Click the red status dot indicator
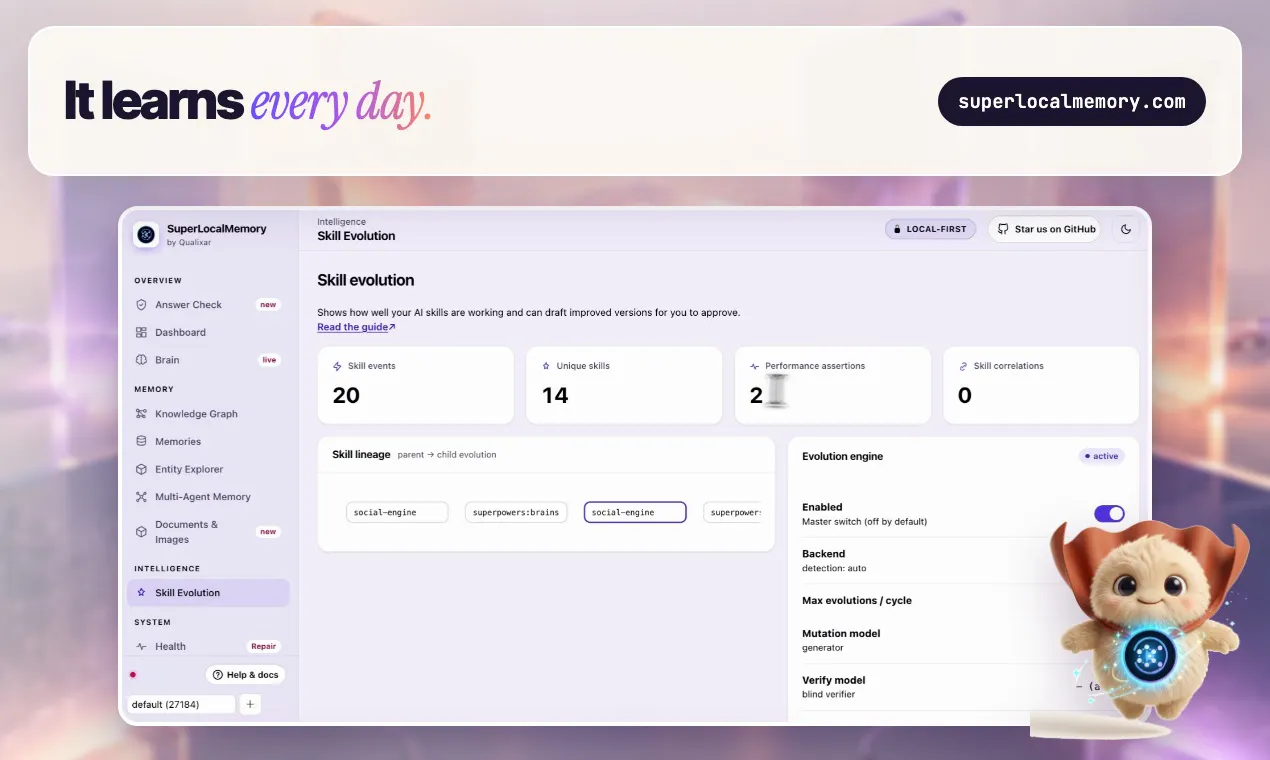This screenshot has width=1270, height=760. coord(133,675)
